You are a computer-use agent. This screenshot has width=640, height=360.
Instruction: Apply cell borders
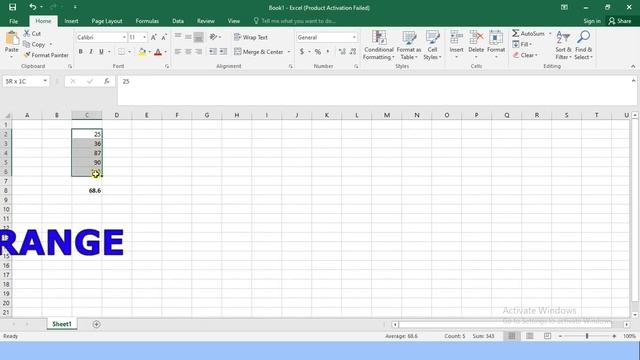121,52
